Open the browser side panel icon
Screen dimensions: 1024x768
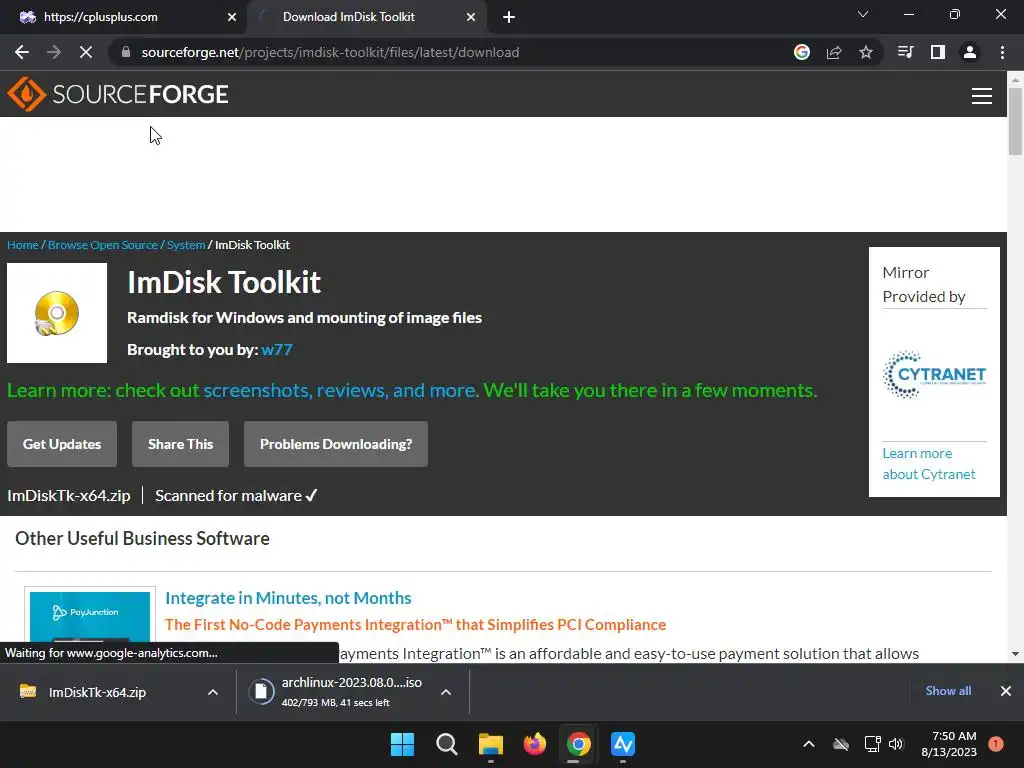click(938, 52)
